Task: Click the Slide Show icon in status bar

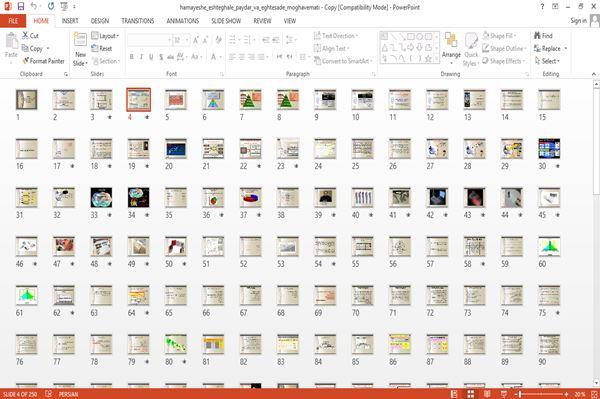Action: [x=504, y=394]
